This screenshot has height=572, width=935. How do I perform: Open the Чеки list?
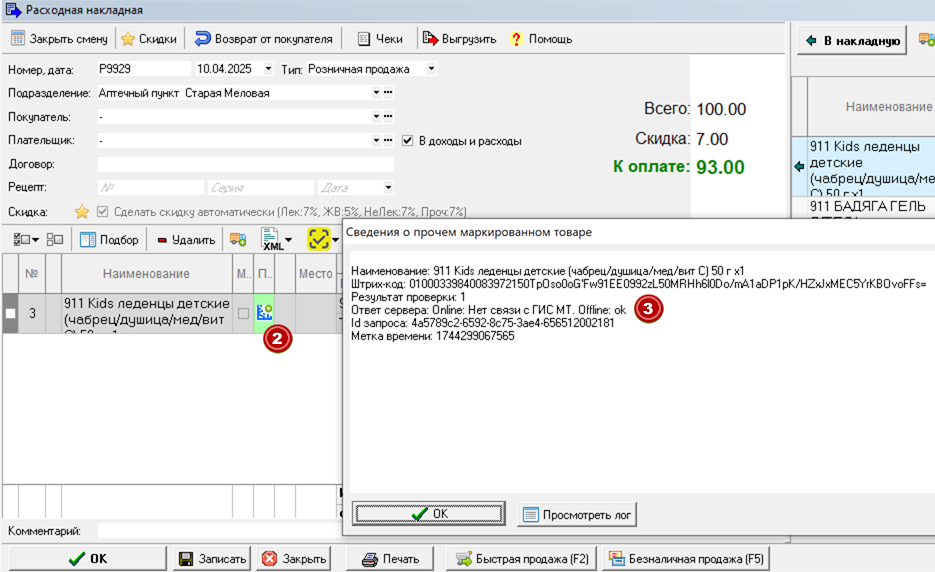tap(380, 39)
